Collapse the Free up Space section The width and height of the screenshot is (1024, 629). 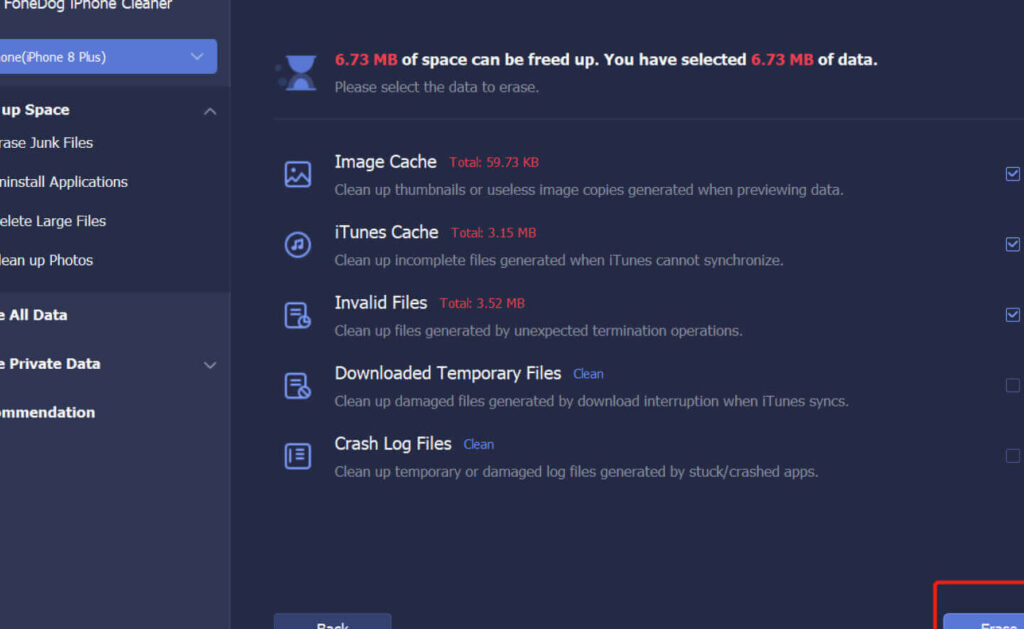pos(209,111)
